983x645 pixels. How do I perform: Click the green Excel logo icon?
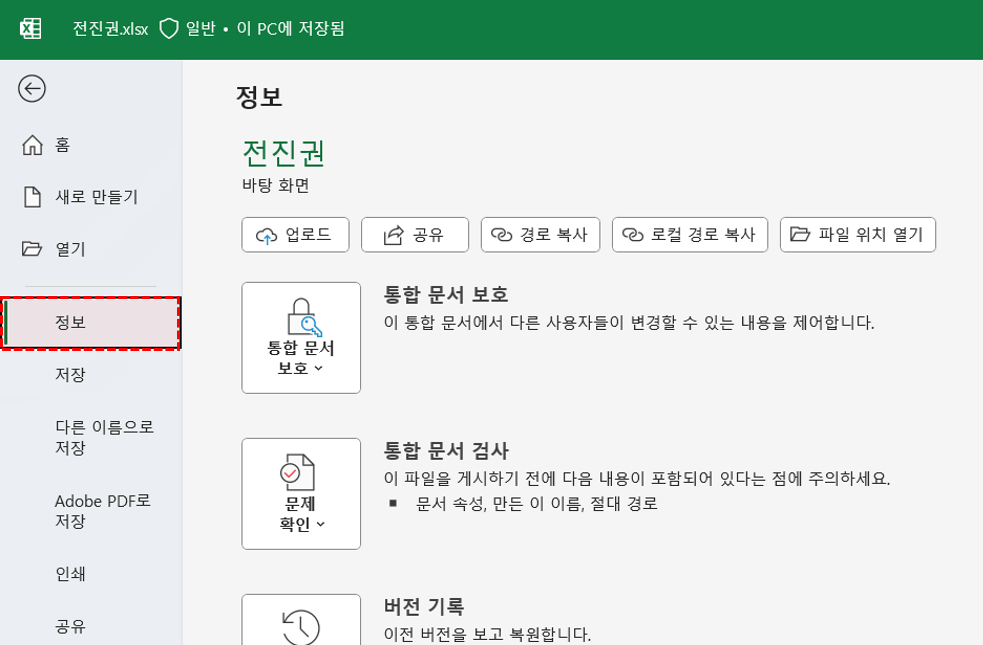(30, 28)
